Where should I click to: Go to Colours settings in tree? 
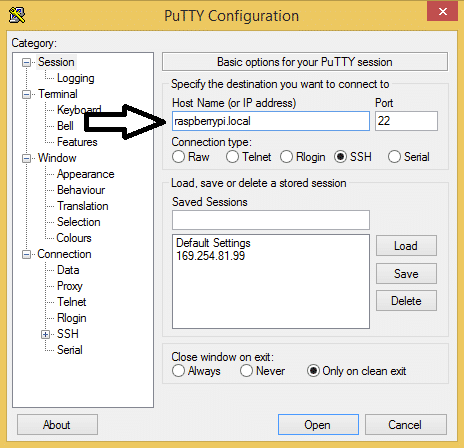point(74,238)
